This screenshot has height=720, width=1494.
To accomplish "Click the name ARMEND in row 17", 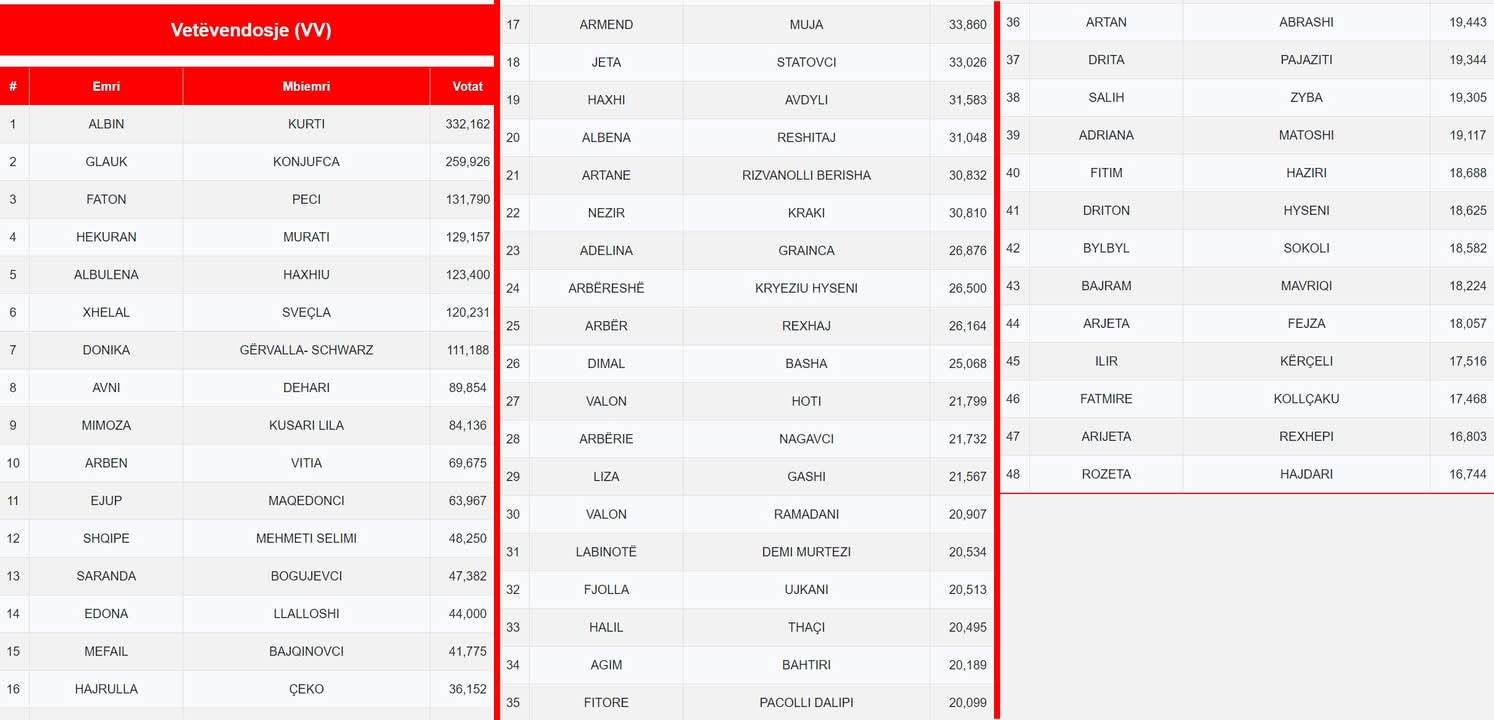I will (606, 24).
